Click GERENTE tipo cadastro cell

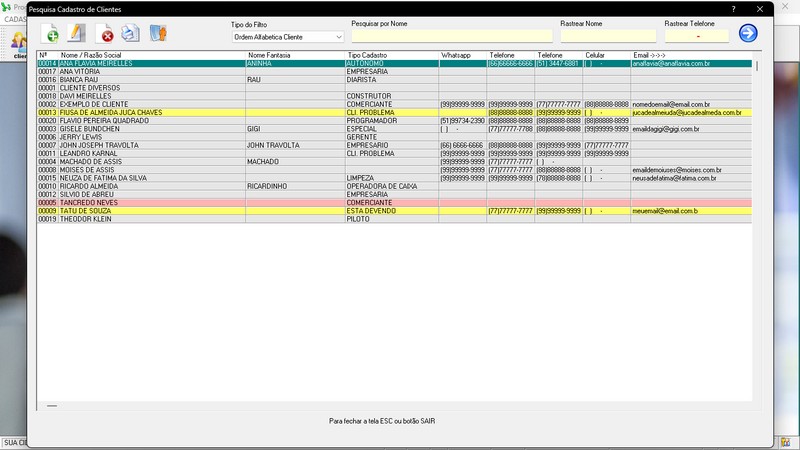tap(392, 137)
